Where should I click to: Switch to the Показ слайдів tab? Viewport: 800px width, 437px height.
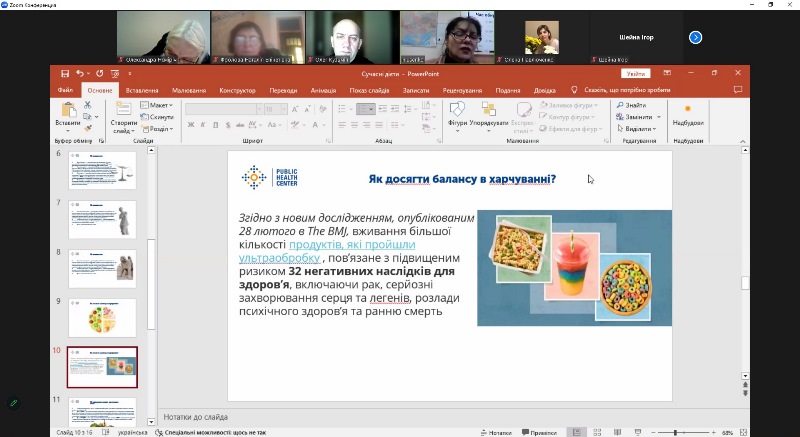tap(369, 90)
